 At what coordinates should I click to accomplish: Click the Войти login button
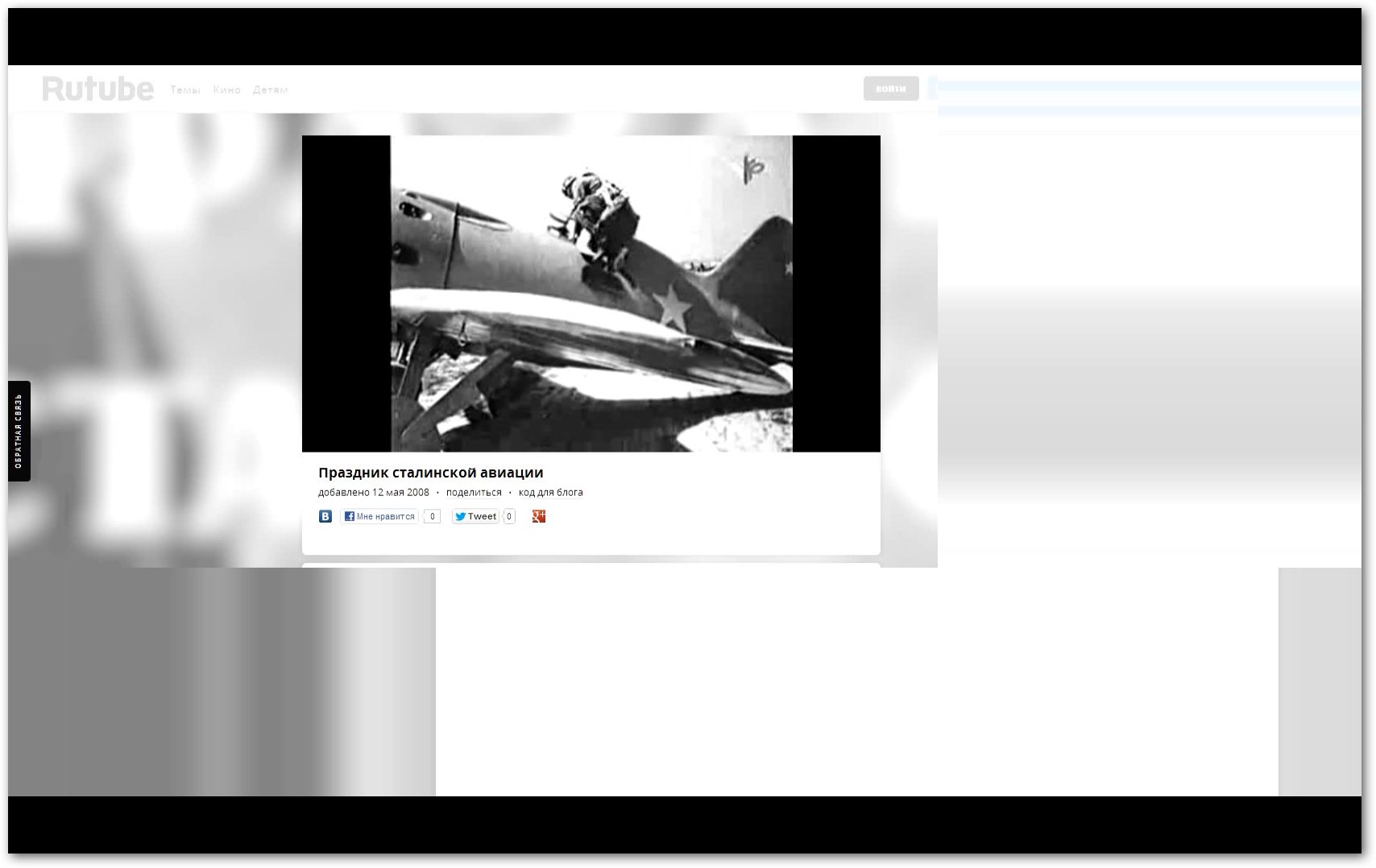coord(891,89)
